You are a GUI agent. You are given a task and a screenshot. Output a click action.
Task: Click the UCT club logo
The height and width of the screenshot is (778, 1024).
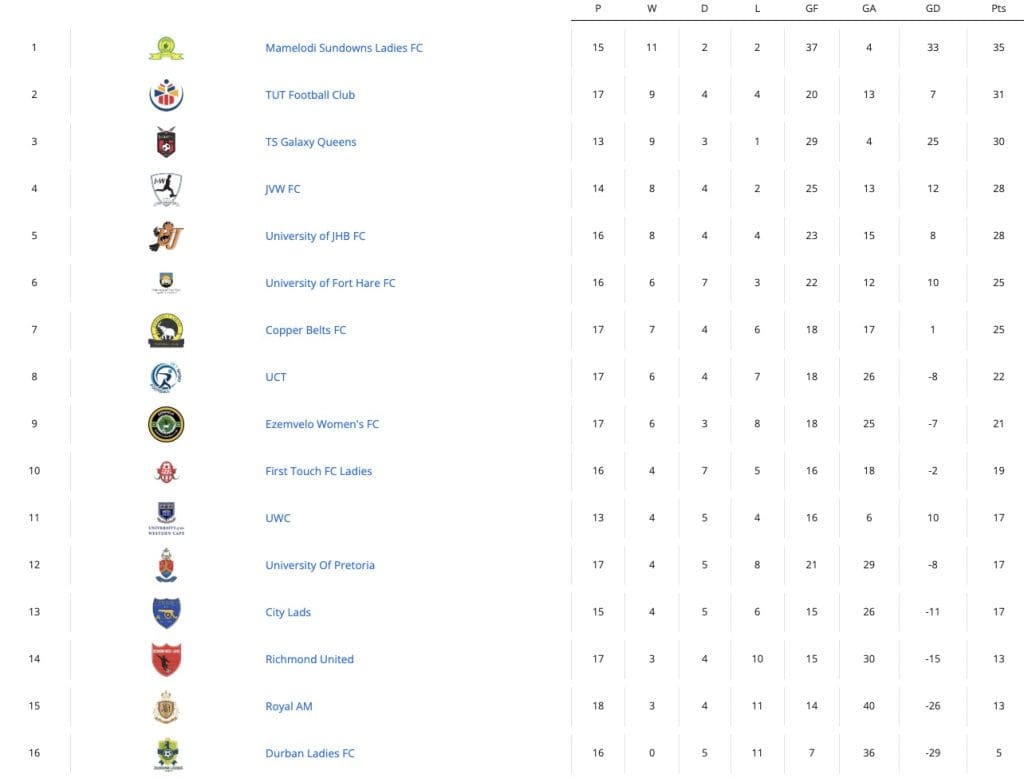coord(166,377)
